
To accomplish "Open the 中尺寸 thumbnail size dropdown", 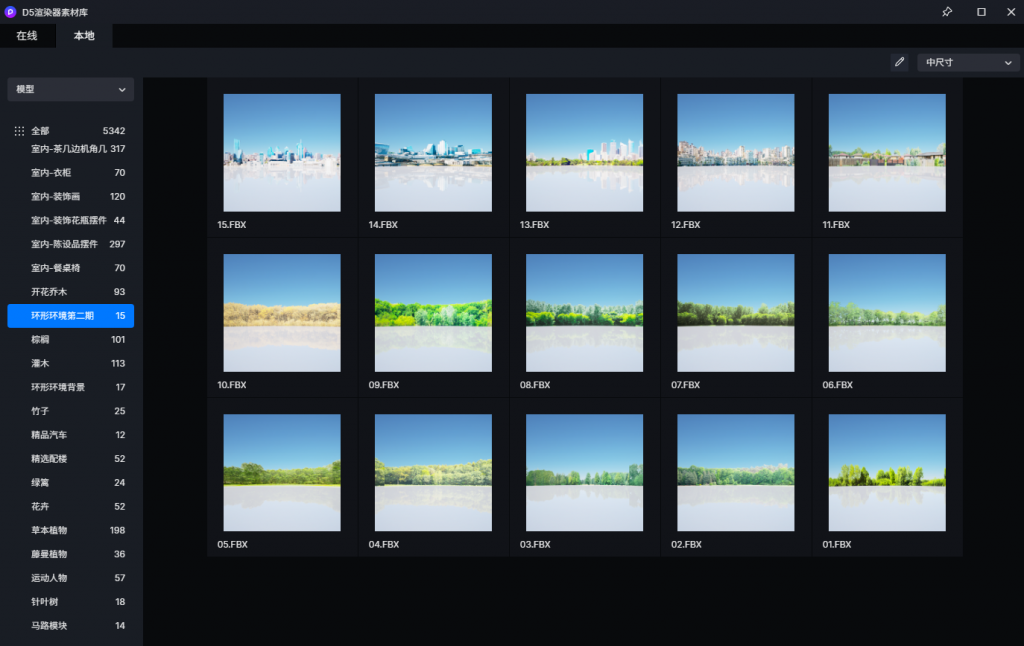I will point(968,62).
